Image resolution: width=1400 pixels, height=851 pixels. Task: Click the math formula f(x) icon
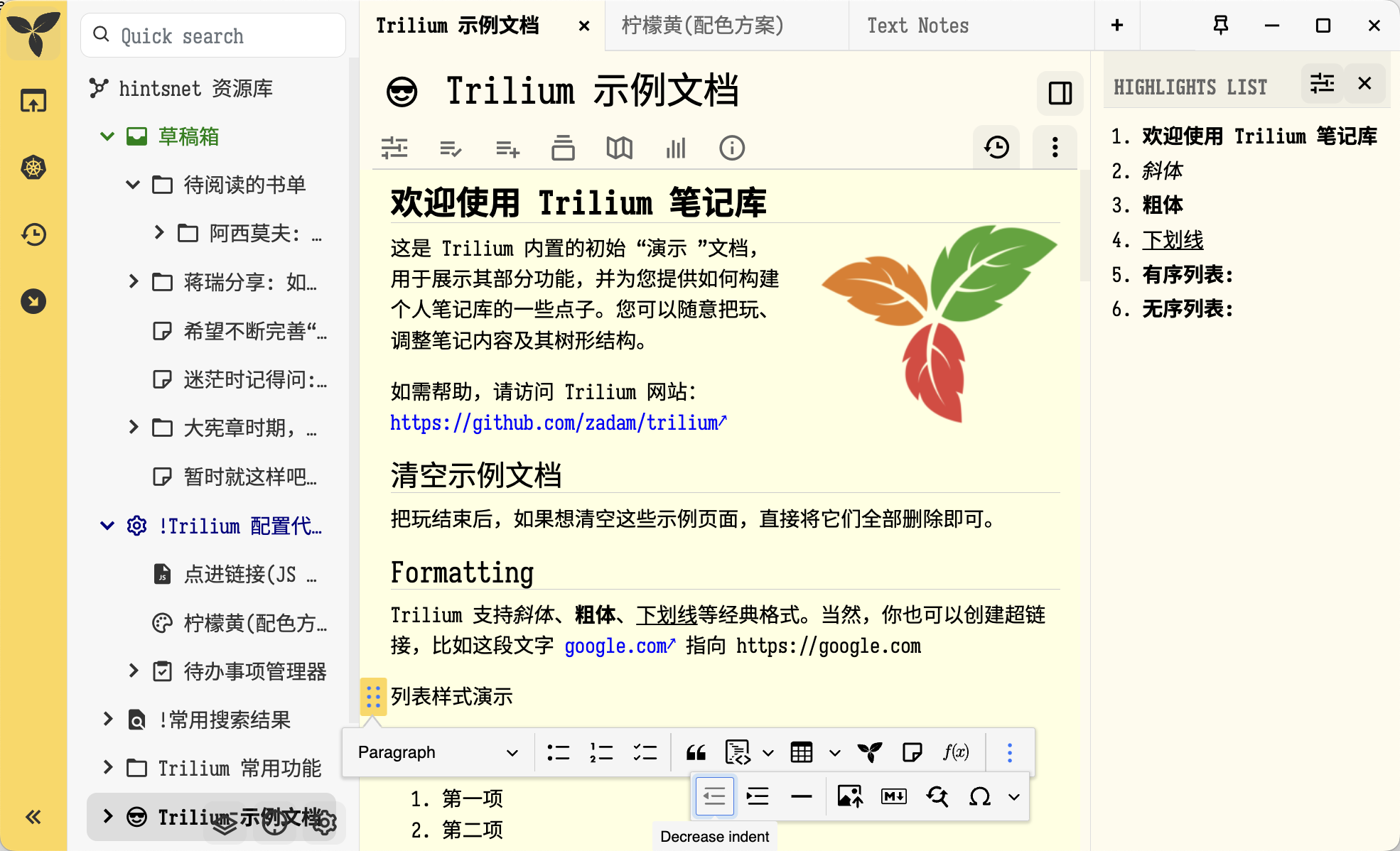coord(956,752)
